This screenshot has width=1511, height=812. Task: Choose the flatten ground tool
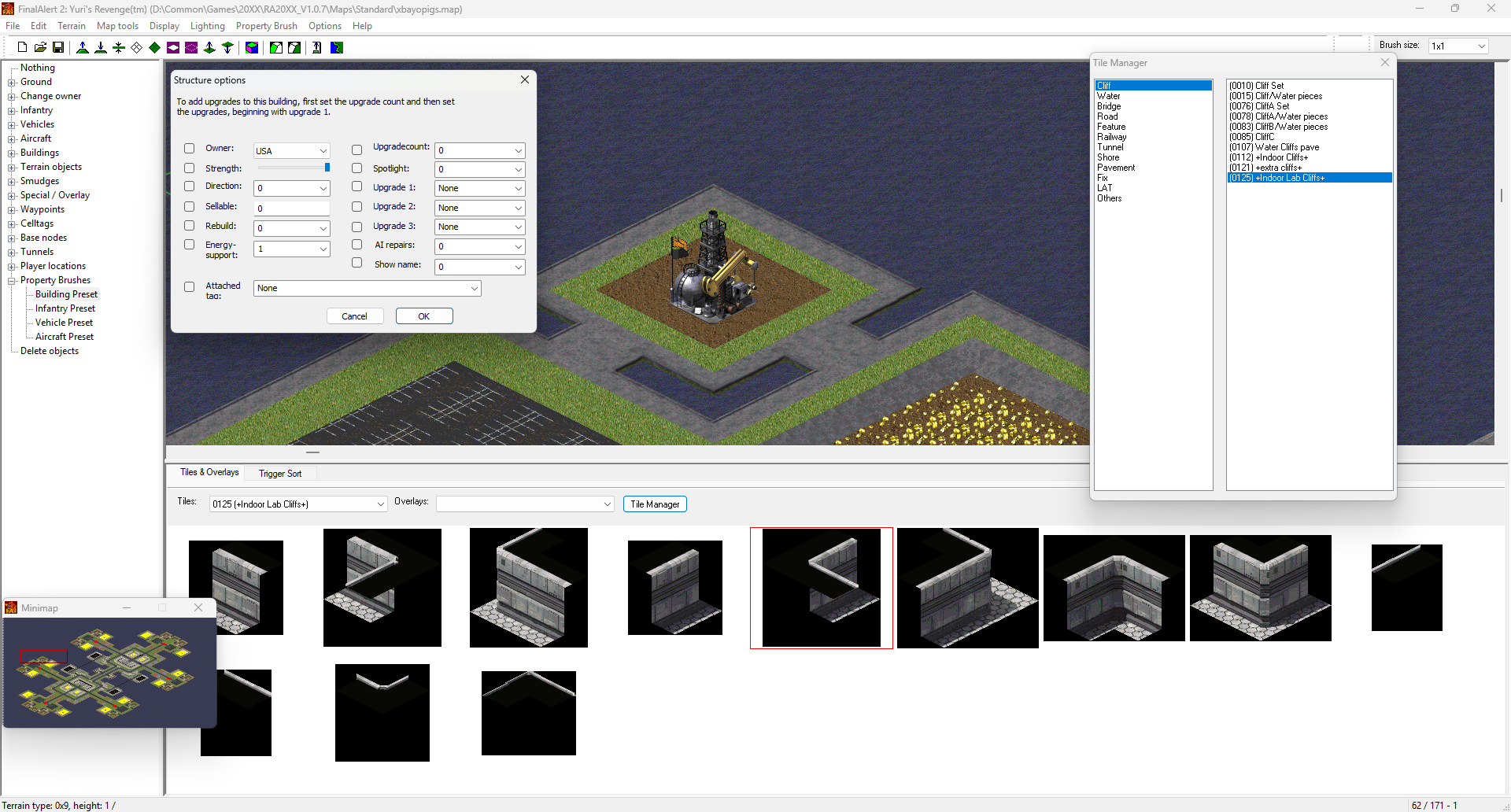pyautogui.click(x=119, y=47)
